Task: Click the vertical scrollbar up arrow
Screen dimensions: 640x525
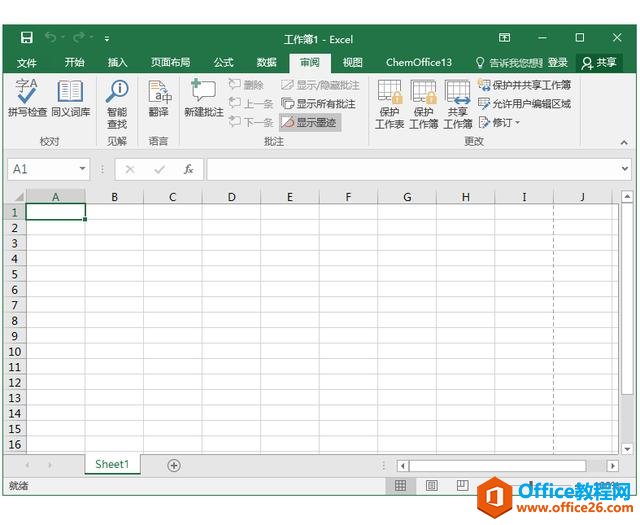Action: coord(627,197)
